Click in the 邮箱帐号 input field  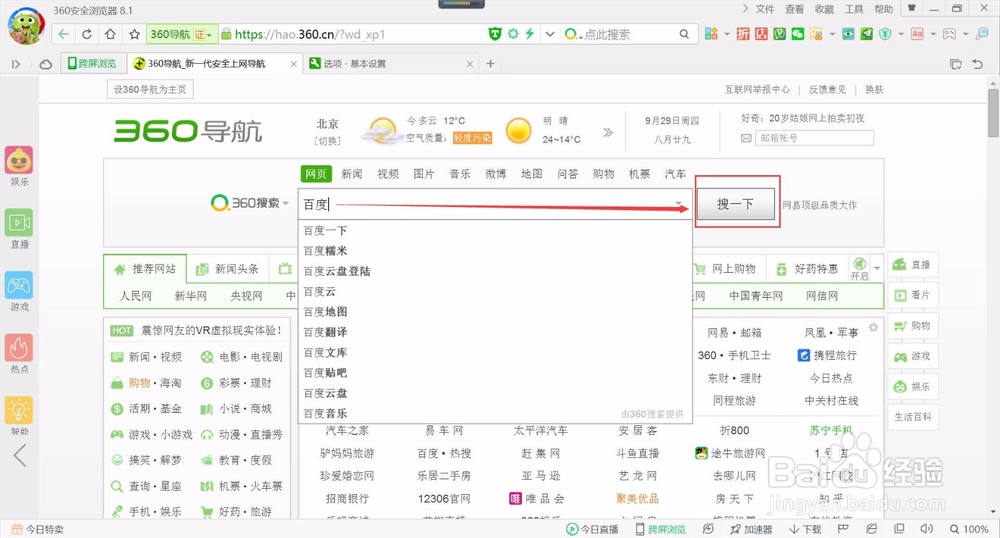(814, 138)
